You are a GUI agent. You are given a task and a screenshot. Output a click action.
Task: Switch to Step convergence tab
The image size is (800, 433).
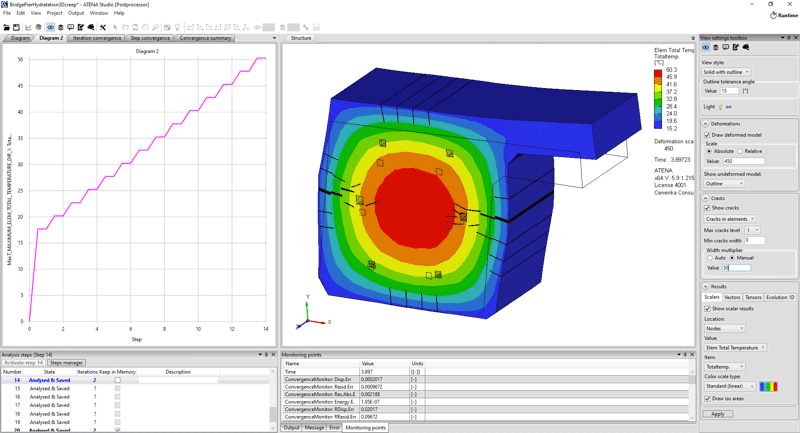(x=149, y=38)
